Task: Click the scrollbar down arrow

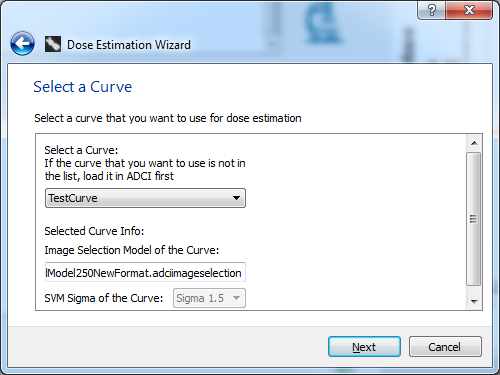Action: (474, 301)
